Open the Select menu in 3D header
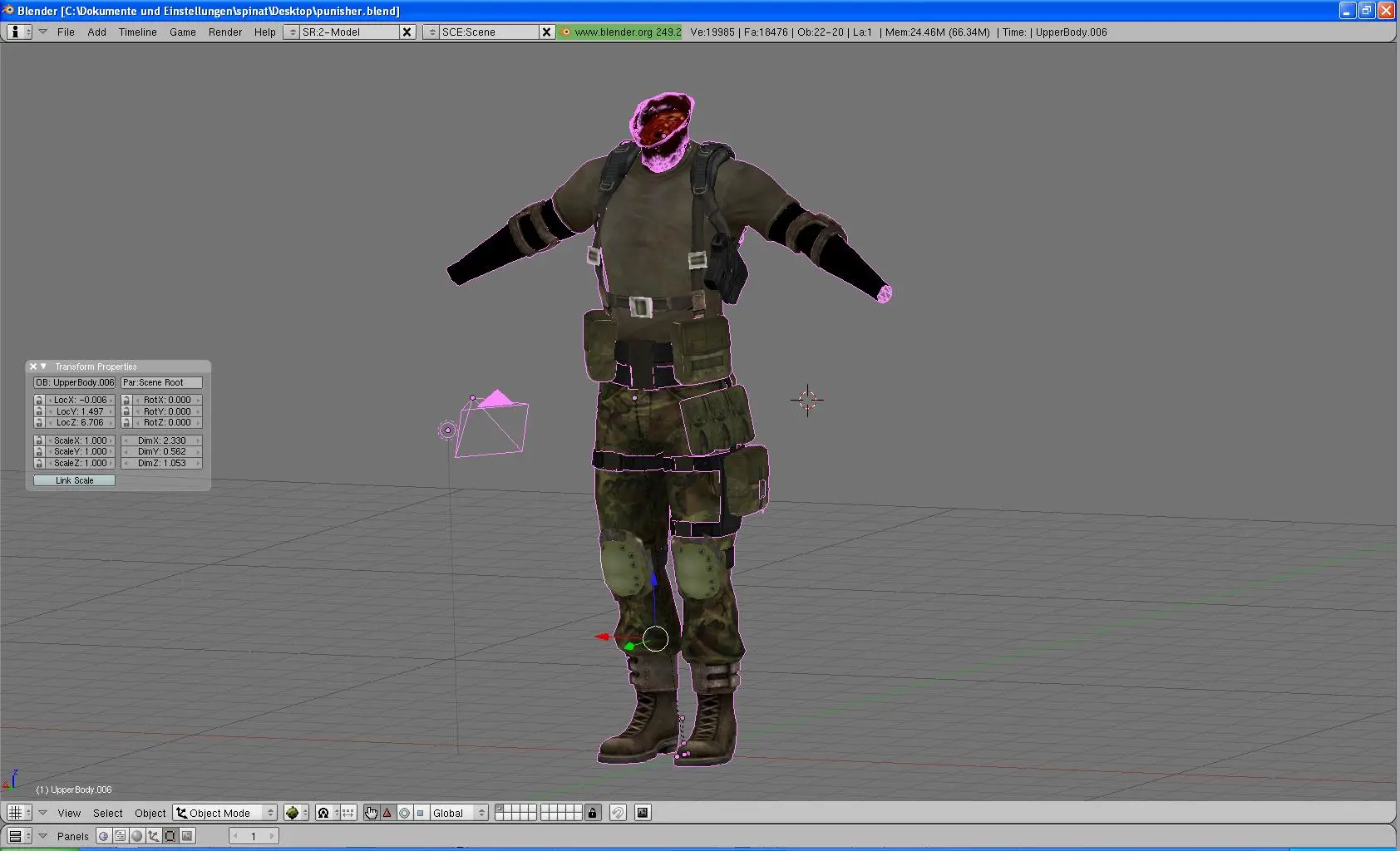The image size is (1400, 851). pyautogui.click(x=108, y=813)
